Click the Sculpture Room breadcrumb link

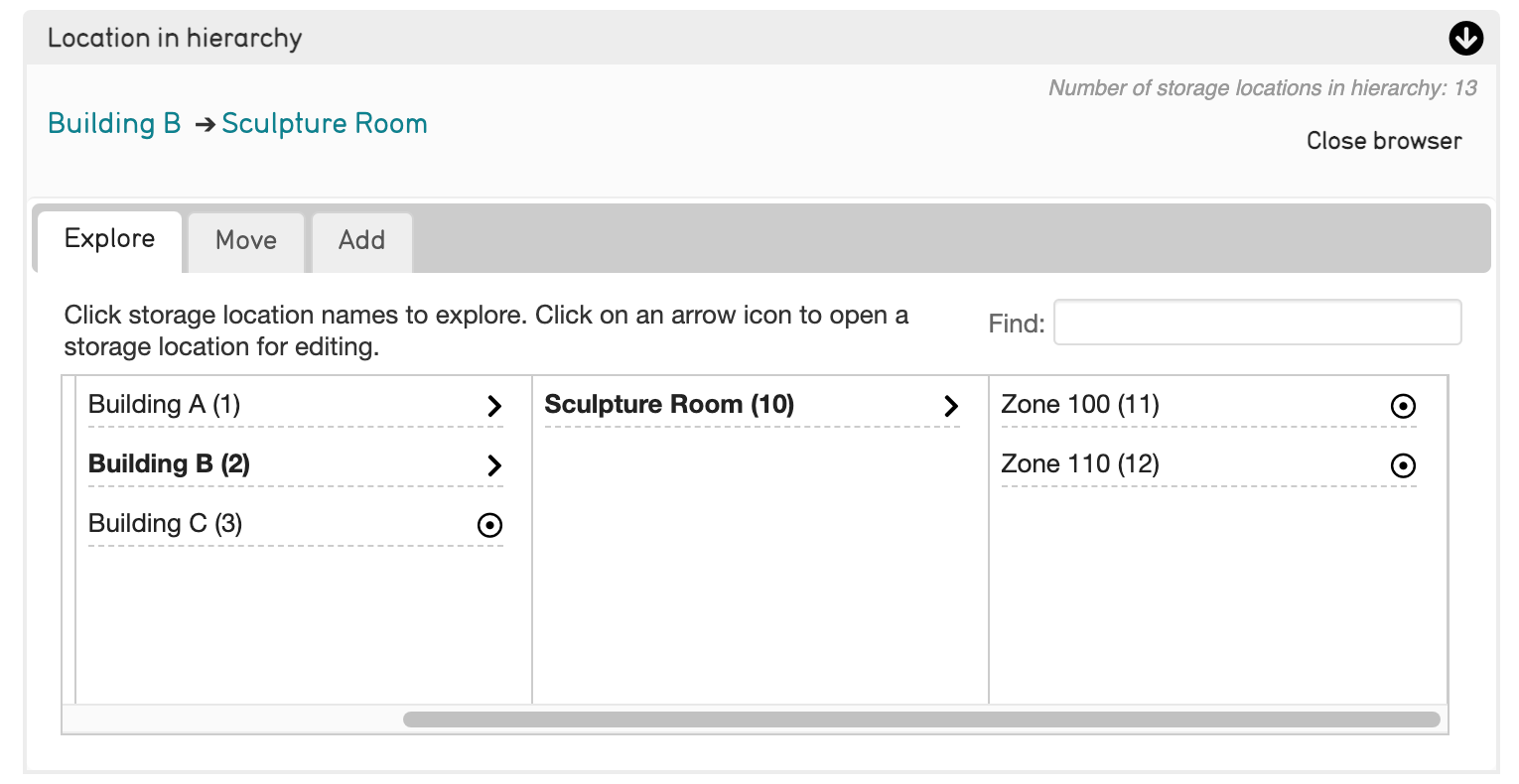pyautogui.click(x=324, y=124)
